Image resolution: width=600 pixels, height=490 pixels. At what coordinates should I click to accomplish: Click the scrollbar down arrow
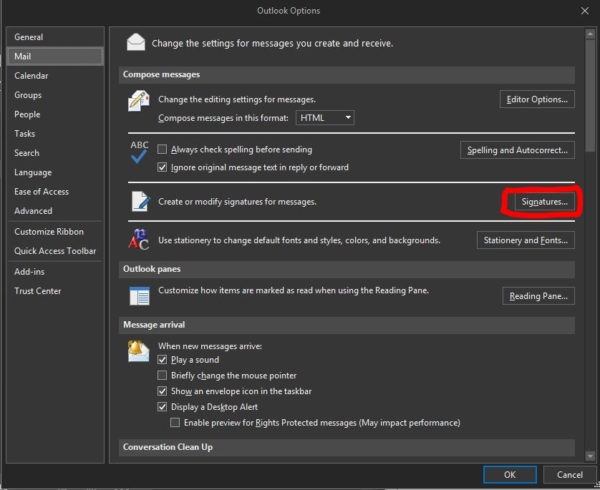[x=590, y=456]
